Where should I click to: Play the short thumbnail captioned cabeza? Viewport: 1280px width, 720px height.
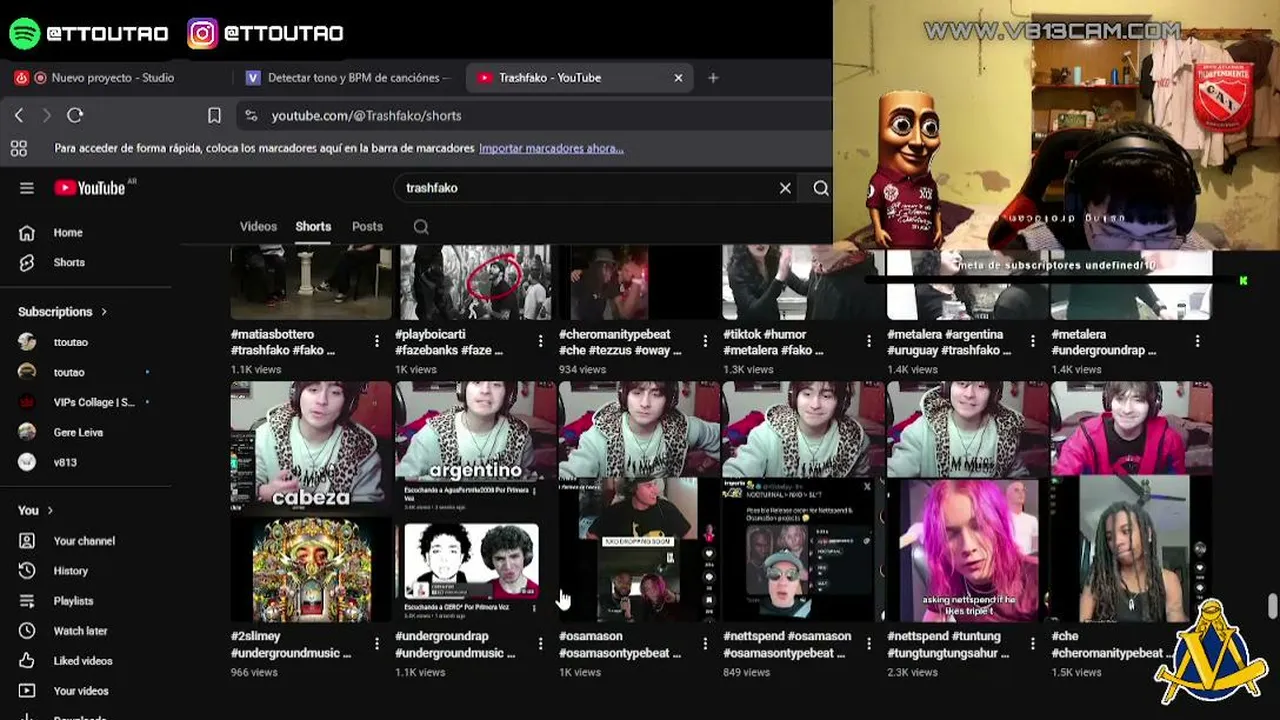pyautogui.click(x=311, y=501)
